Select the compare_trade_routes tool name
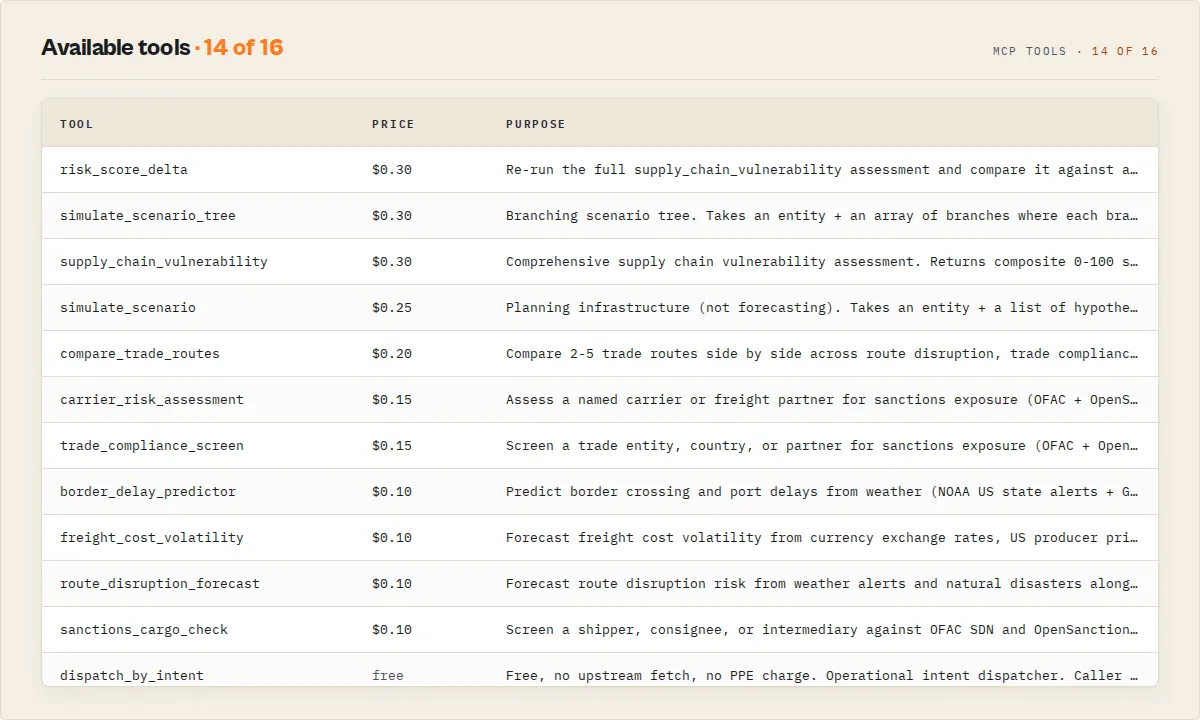This screenshot has width=1200, height=720. pos(140,354)
